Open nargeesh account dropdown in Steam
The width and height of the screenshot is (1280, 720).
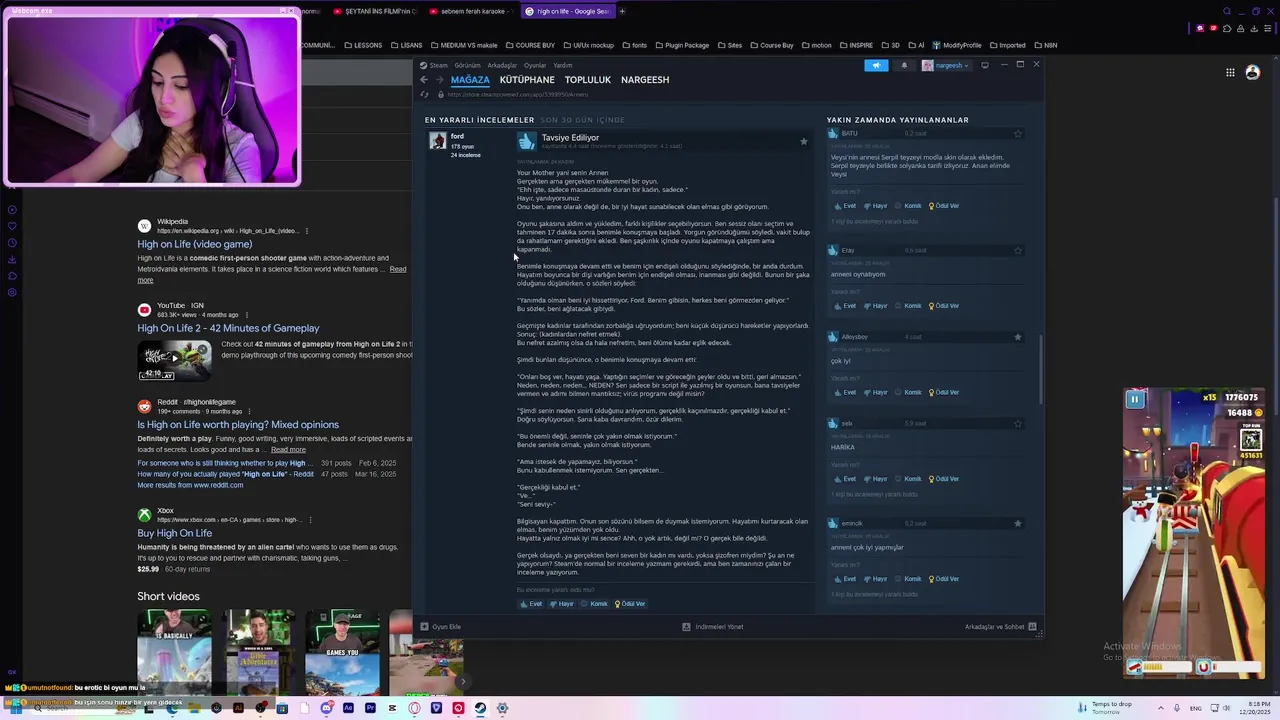[x=945, y=65]
